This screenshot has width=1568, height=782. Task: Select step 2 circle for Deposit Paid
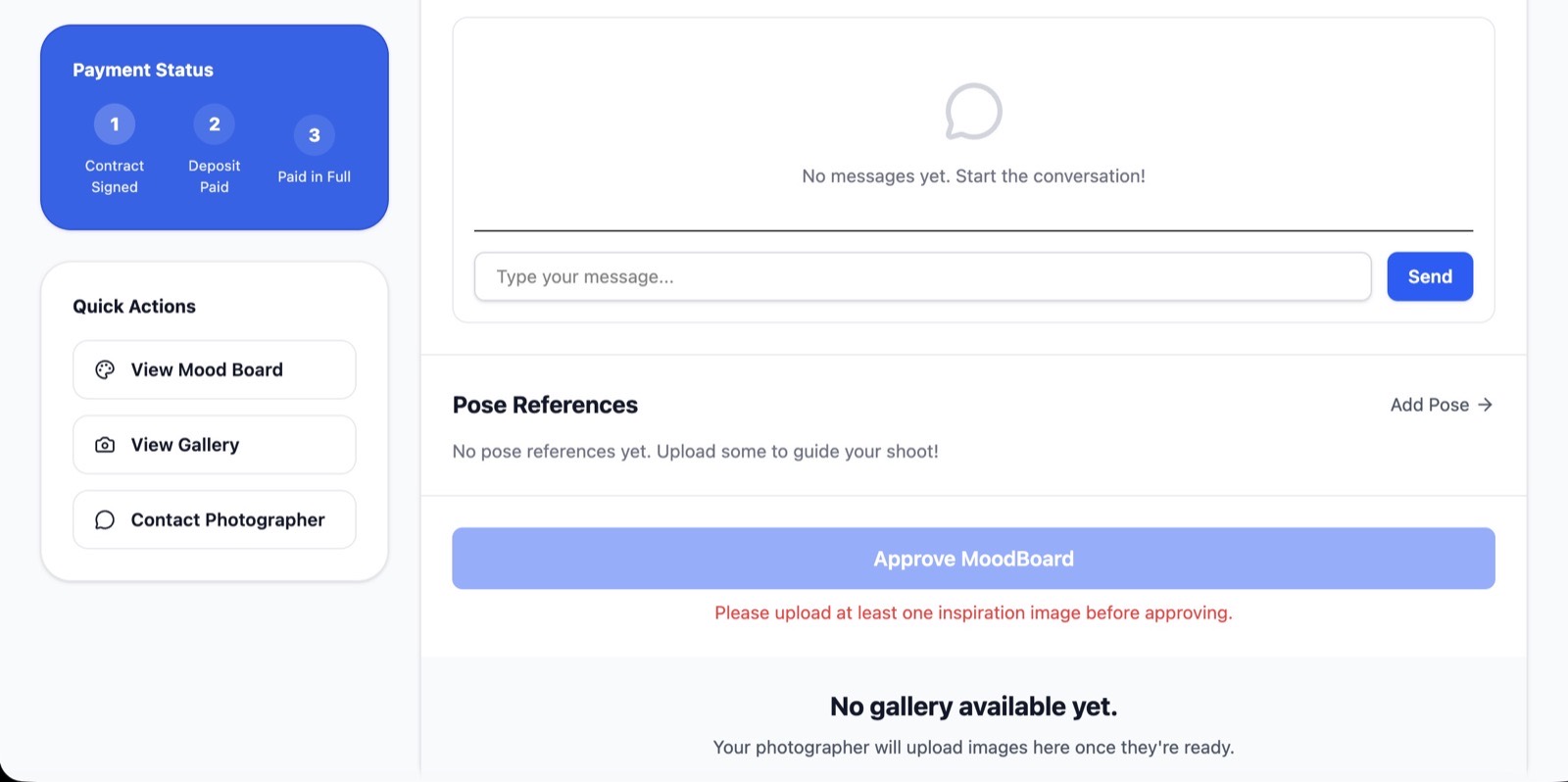click(x=215, y=124)
